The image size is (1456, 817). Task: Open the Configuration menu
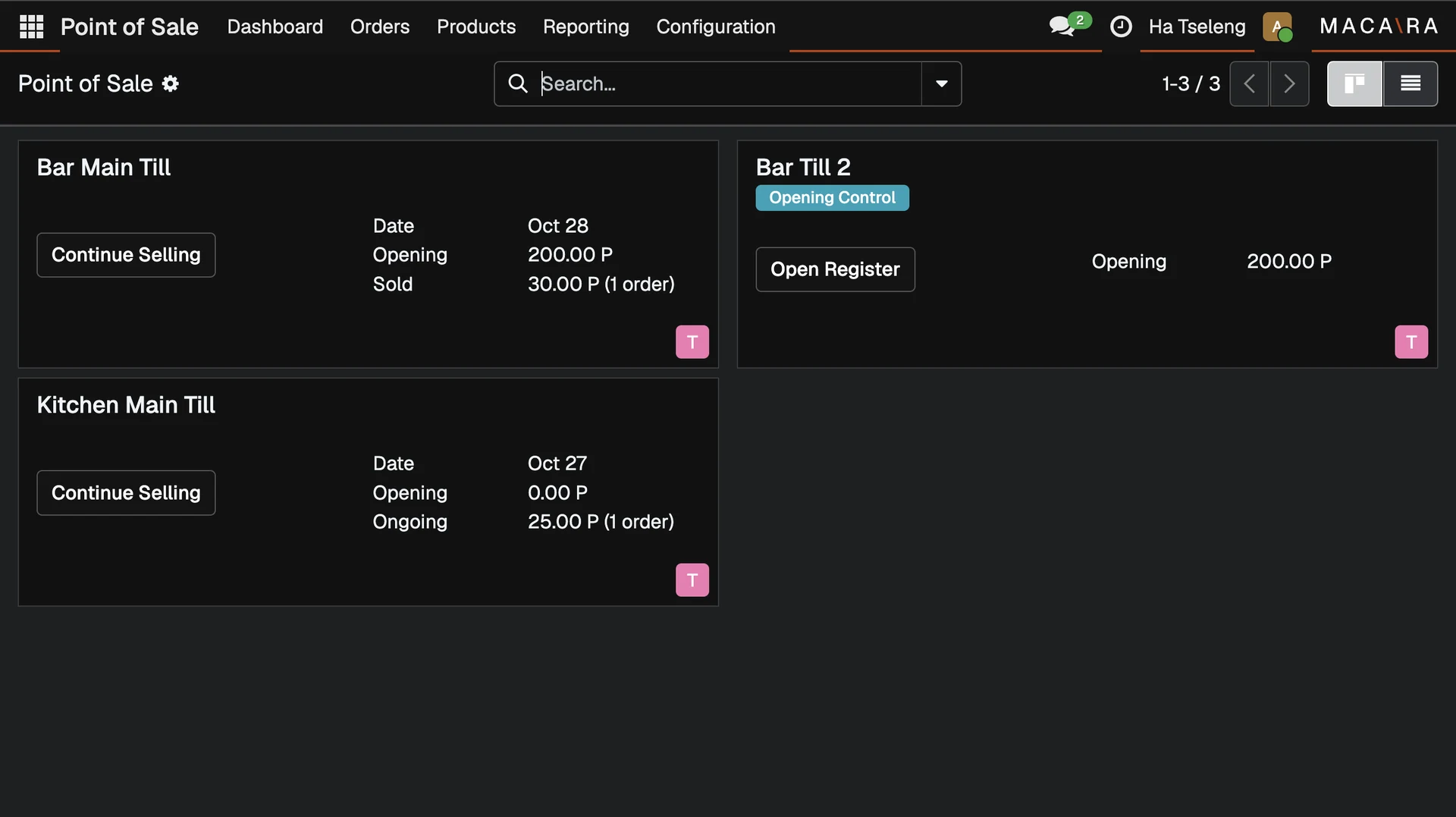[716, 27]
